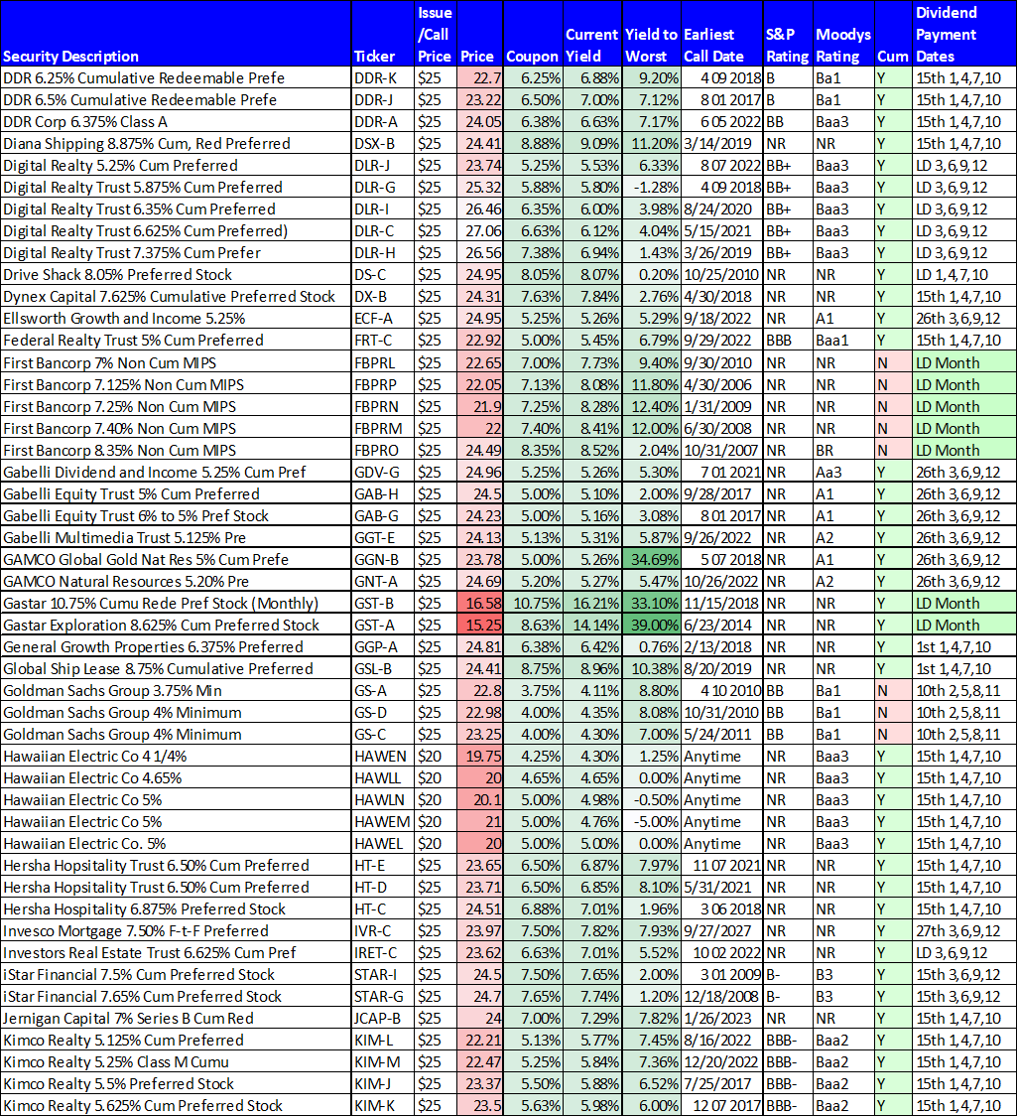Click the FRT-C S&P rating BBB
This screenshot has height=1117, width=1018.
(787, 340)
